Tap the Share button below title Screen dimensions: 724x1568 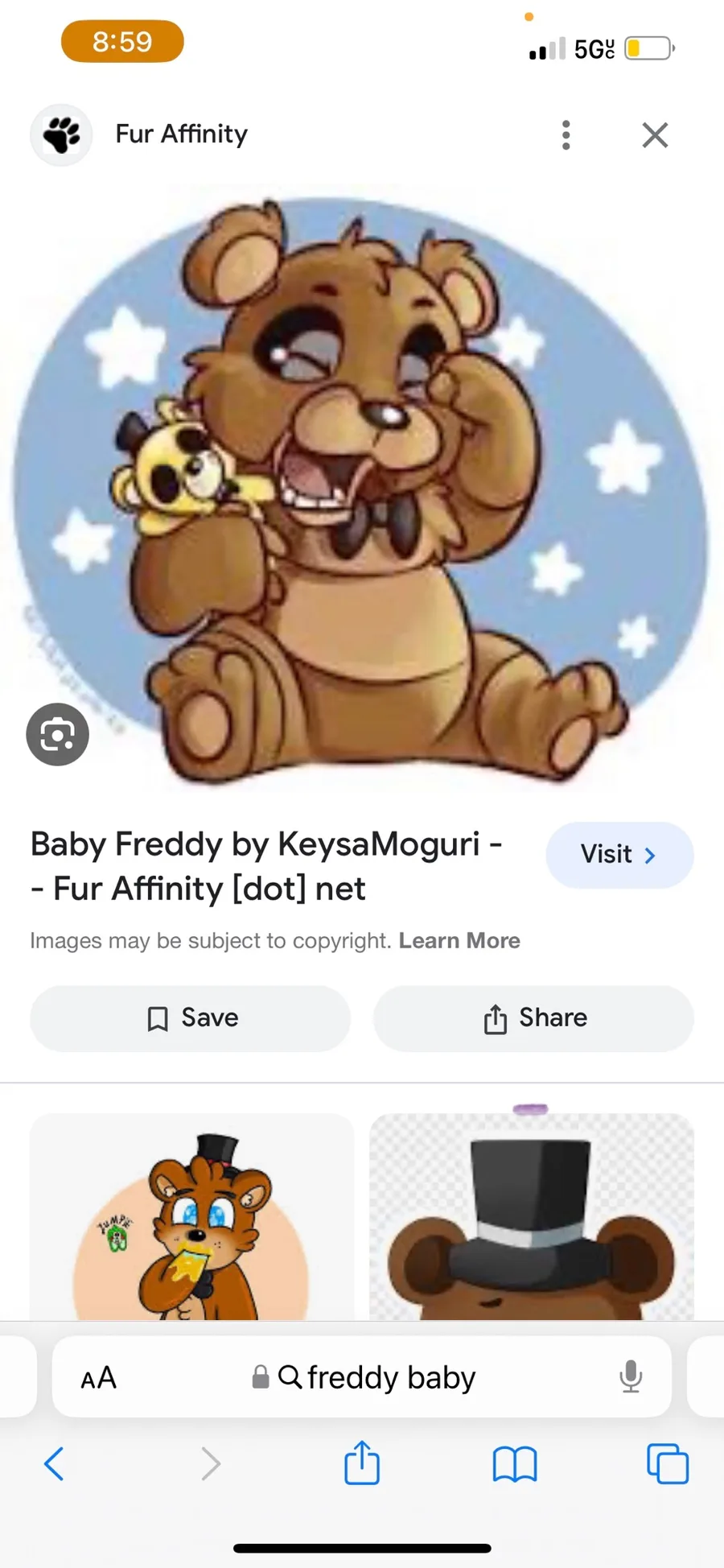[533, 1018]
